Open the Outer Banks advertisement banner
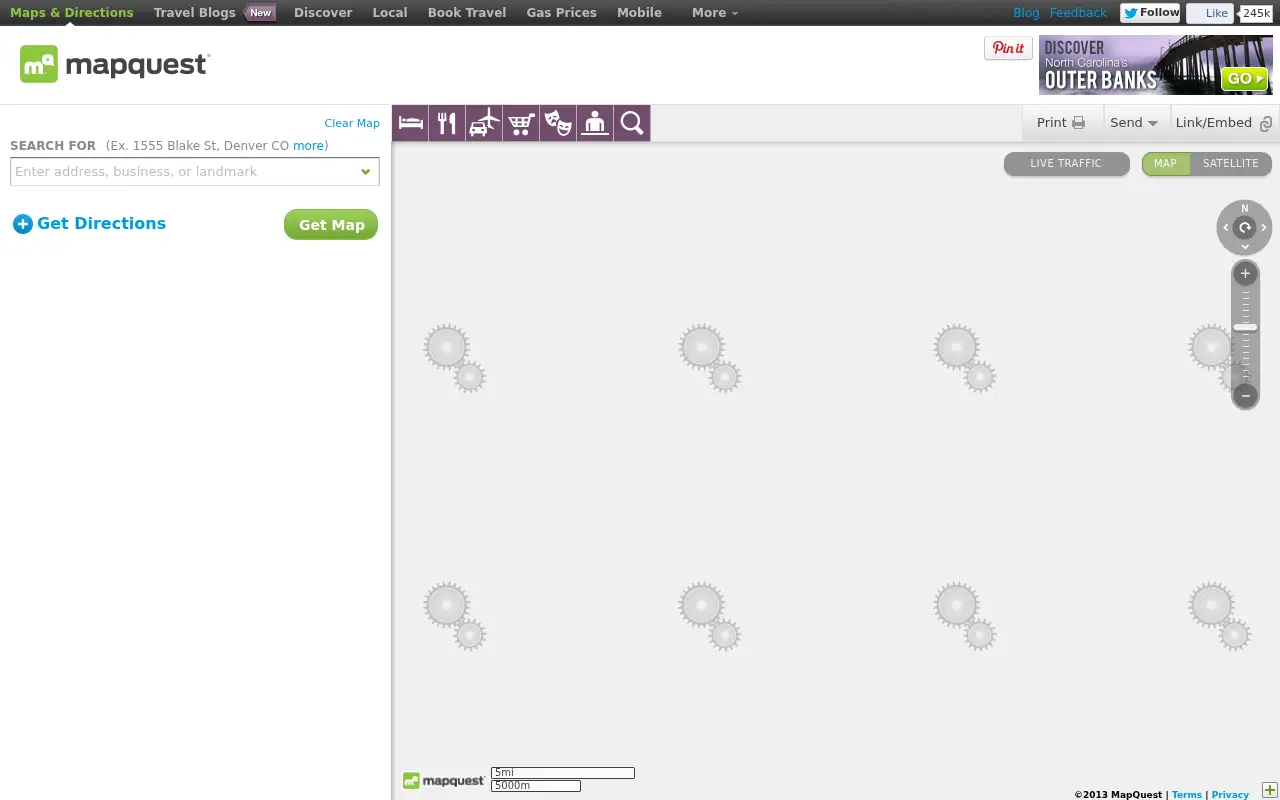Image resolution: width=1280 pixels, height=800 pixels. [1156, 65]
